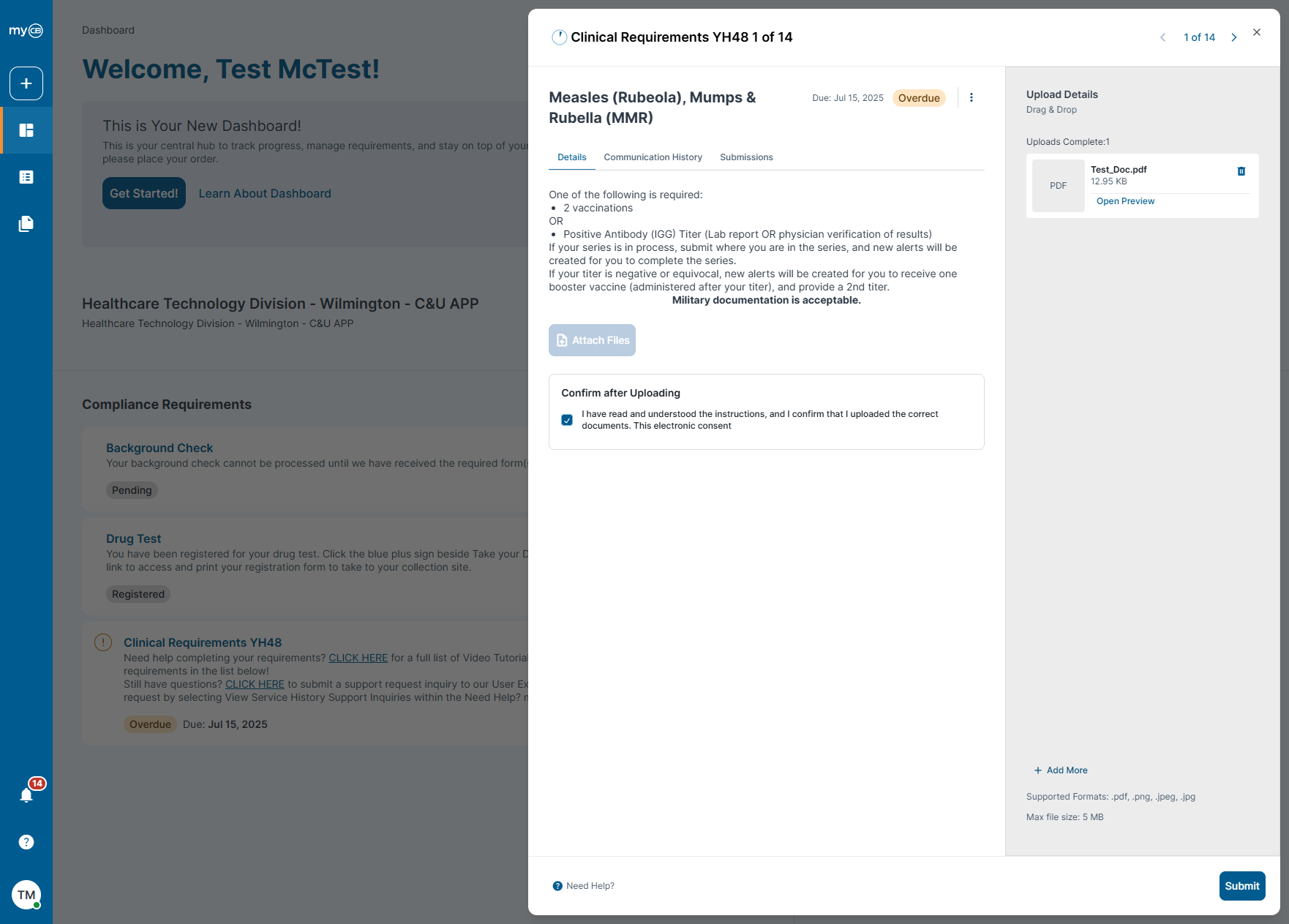Screen dimensions: 1289x924
Task: Click the 'Due: Jul 15, 2025' text in header
Action: coord(848,98)
